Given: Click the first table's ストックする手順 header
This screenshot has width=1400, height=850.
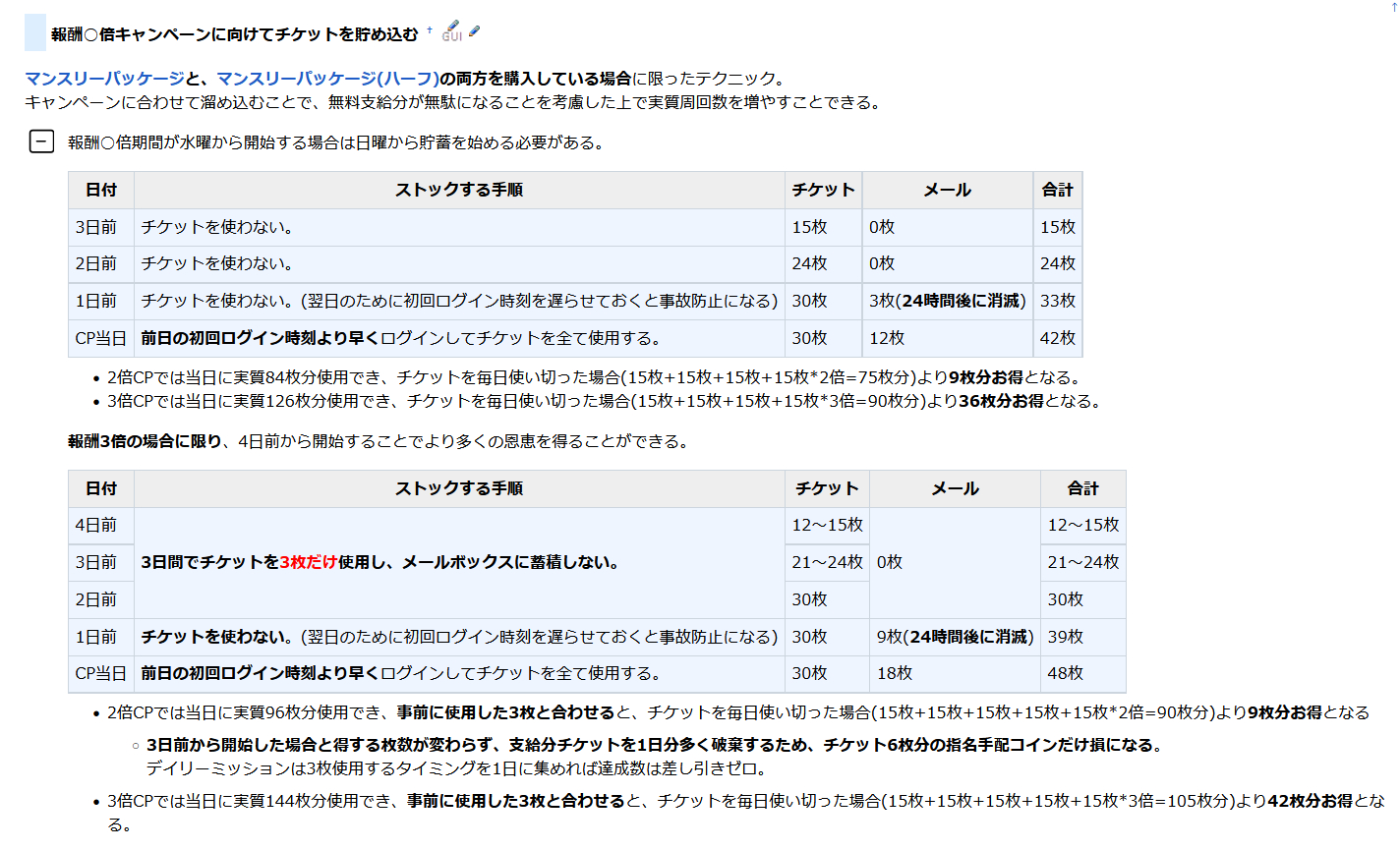Looking at the screenshot, I should coord(459,190).
